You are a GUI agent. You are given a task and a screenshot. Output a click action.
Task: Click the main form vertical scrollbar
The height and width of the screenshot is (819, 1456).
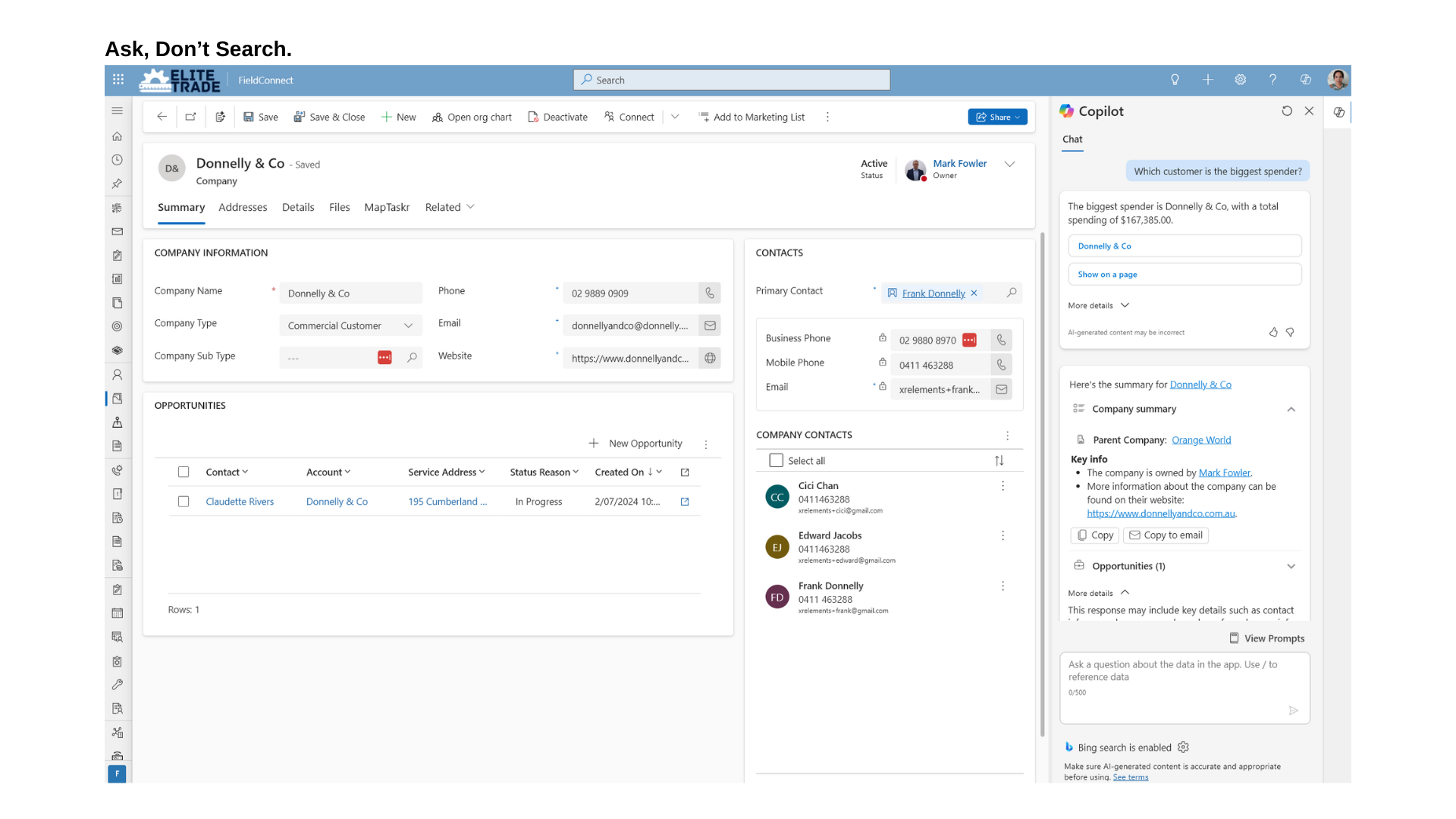click(x=1043, y=485)
